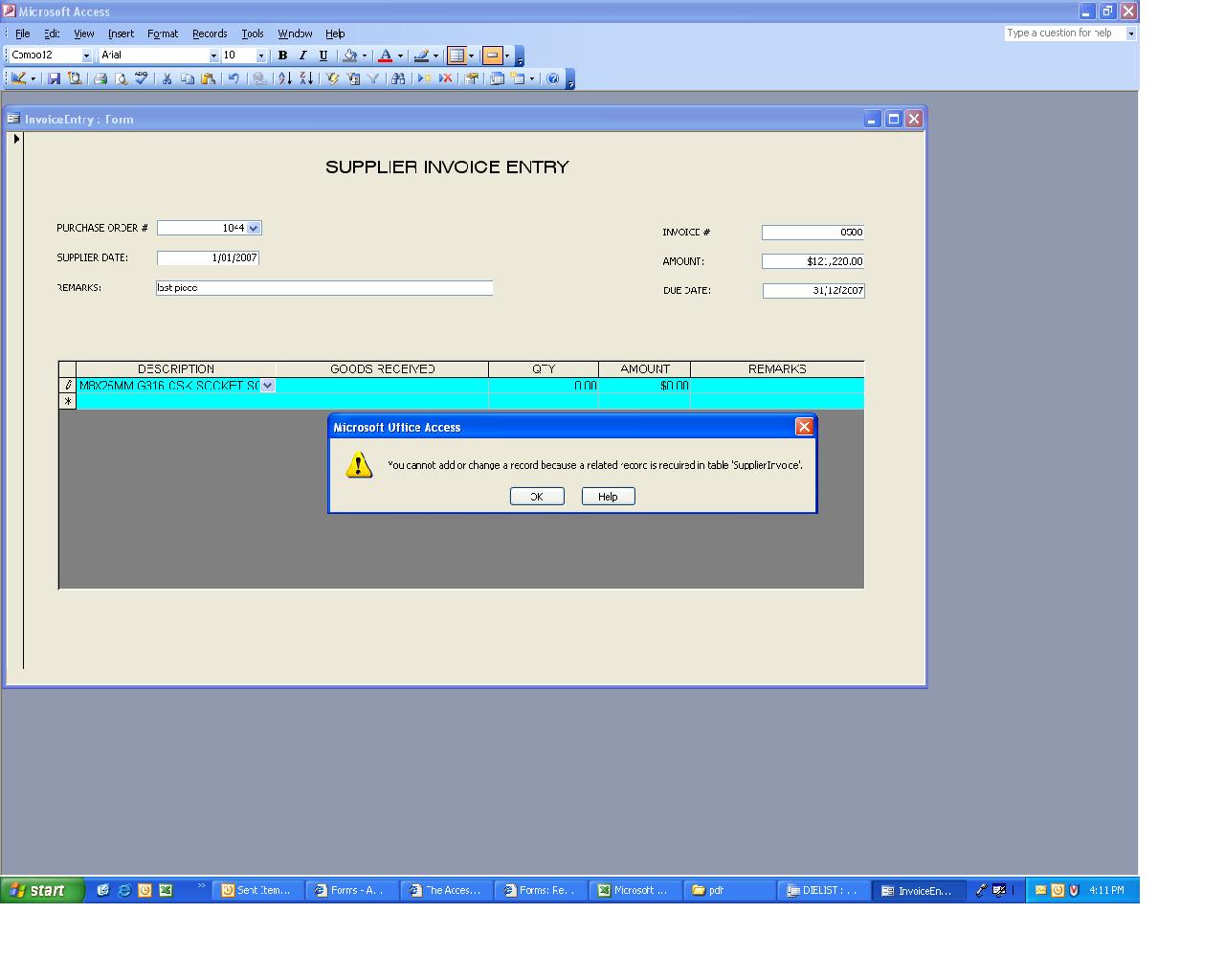Screen dimensions: 1225x980
Task: Click the Amount field showing $12,220.00
Action: pyautogui.click(x=813, y=261)
